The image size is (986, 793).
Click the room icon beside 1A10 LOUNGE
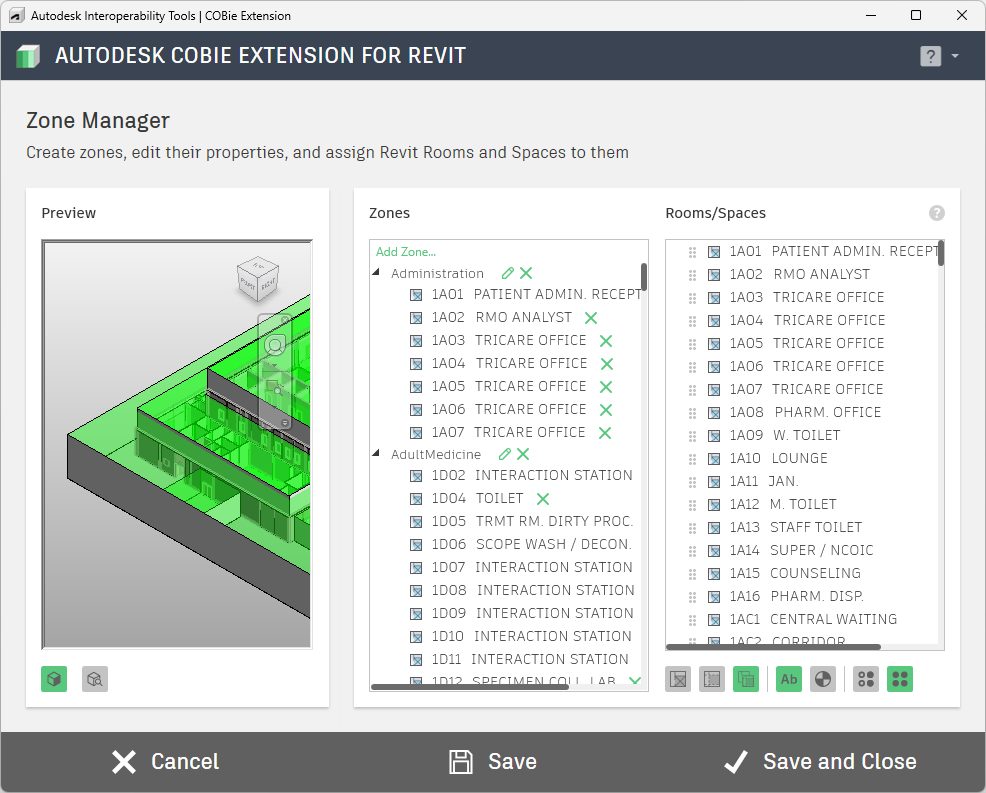pyautogui.click(x=714, y=459)
